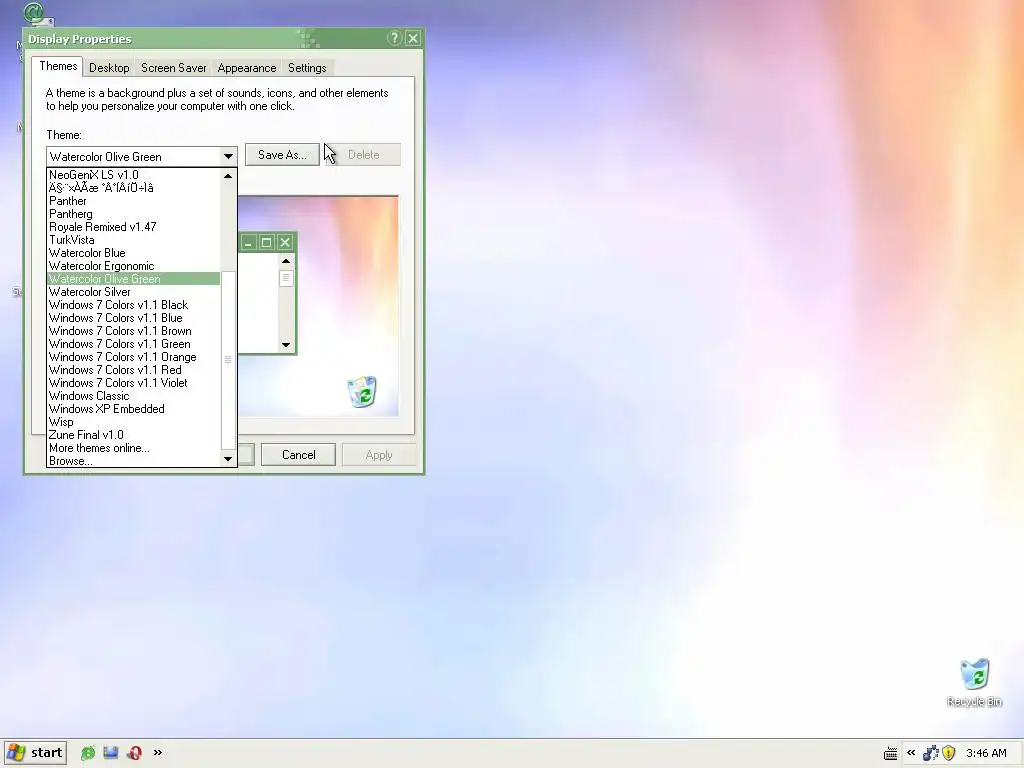Expand hidden system tray icons
Viewport: 1024px width, 768px height.
click(x=911, y=753)
